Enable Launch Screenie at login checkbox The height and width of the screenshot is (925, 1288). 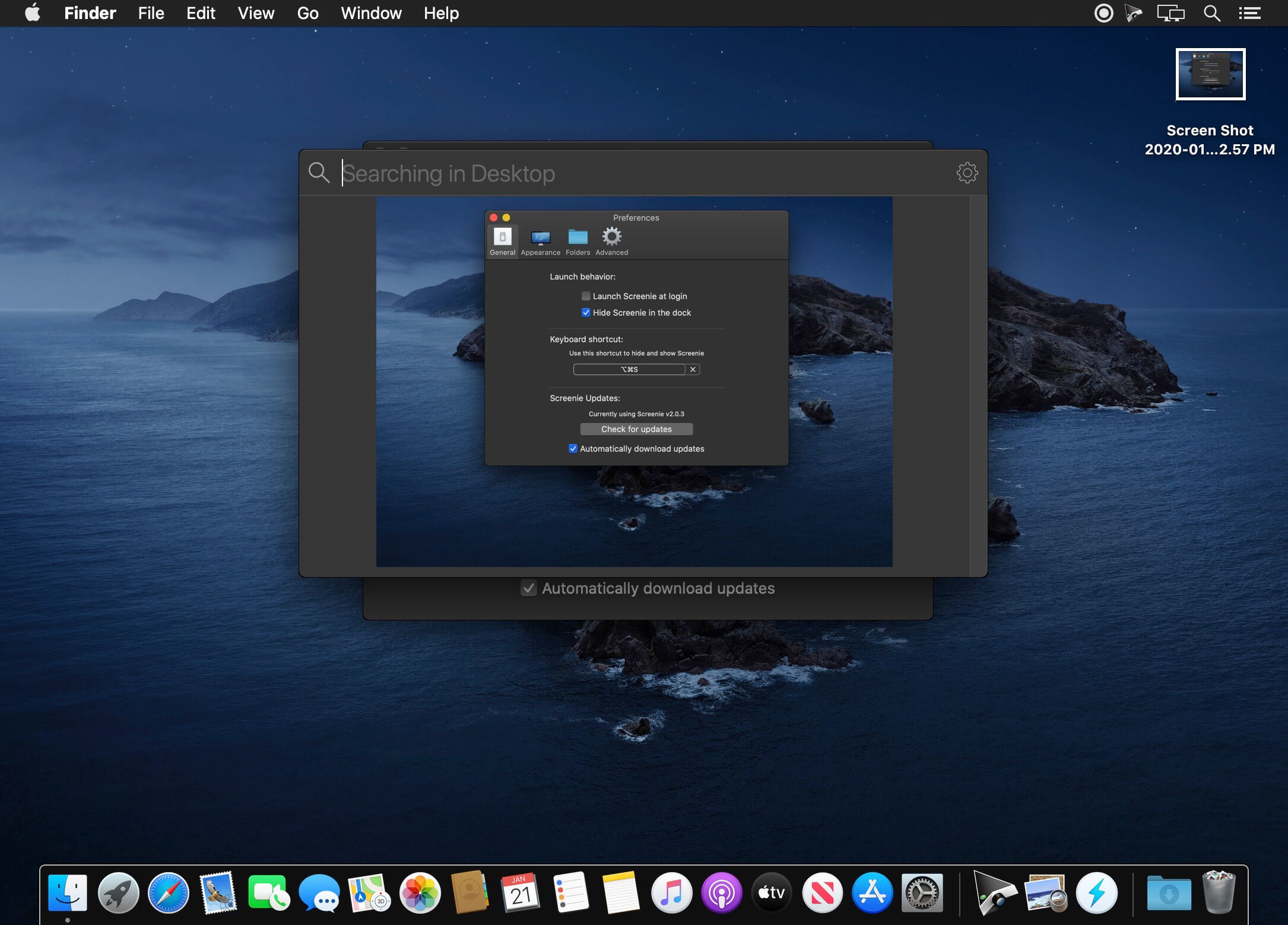click(x=586, y=296)
